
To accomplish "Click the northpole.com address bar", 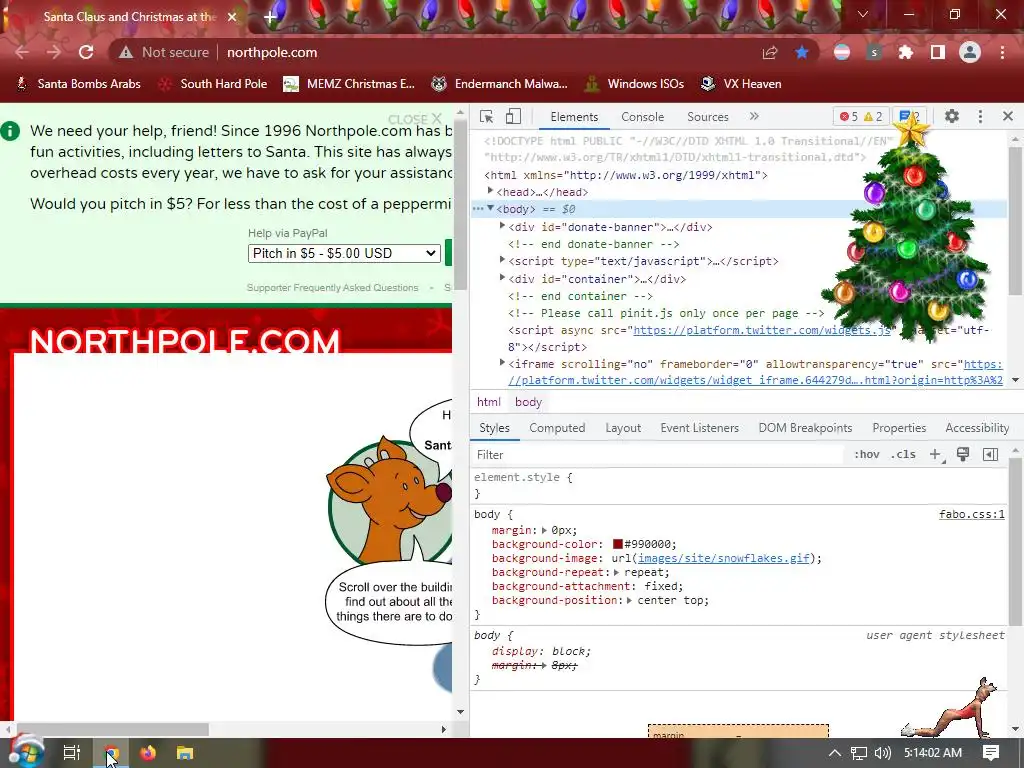I will (x=272, y=52).
